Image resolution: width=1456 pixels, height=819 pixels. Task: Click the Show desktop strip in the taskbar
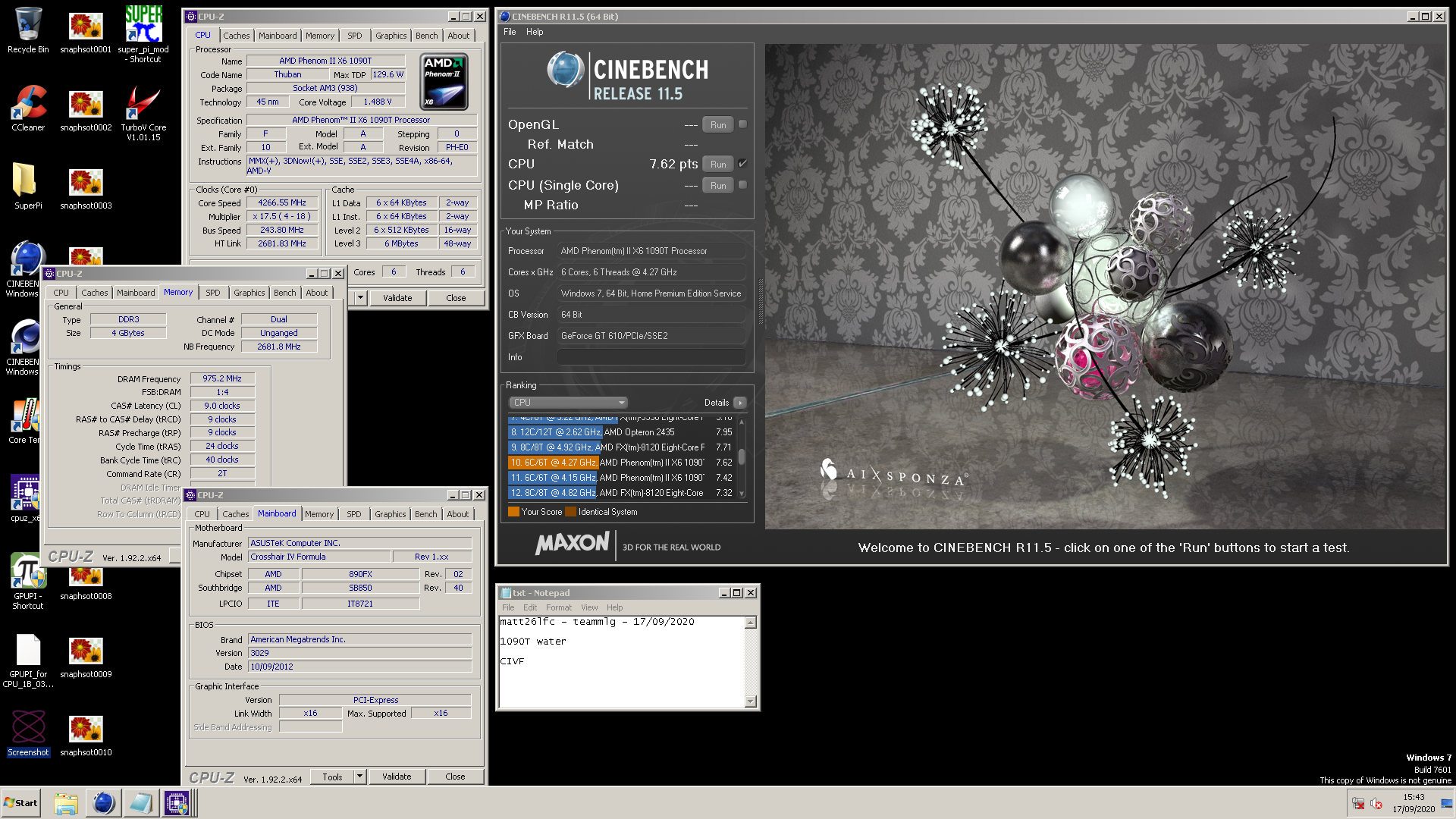(x=1447, y=803)
